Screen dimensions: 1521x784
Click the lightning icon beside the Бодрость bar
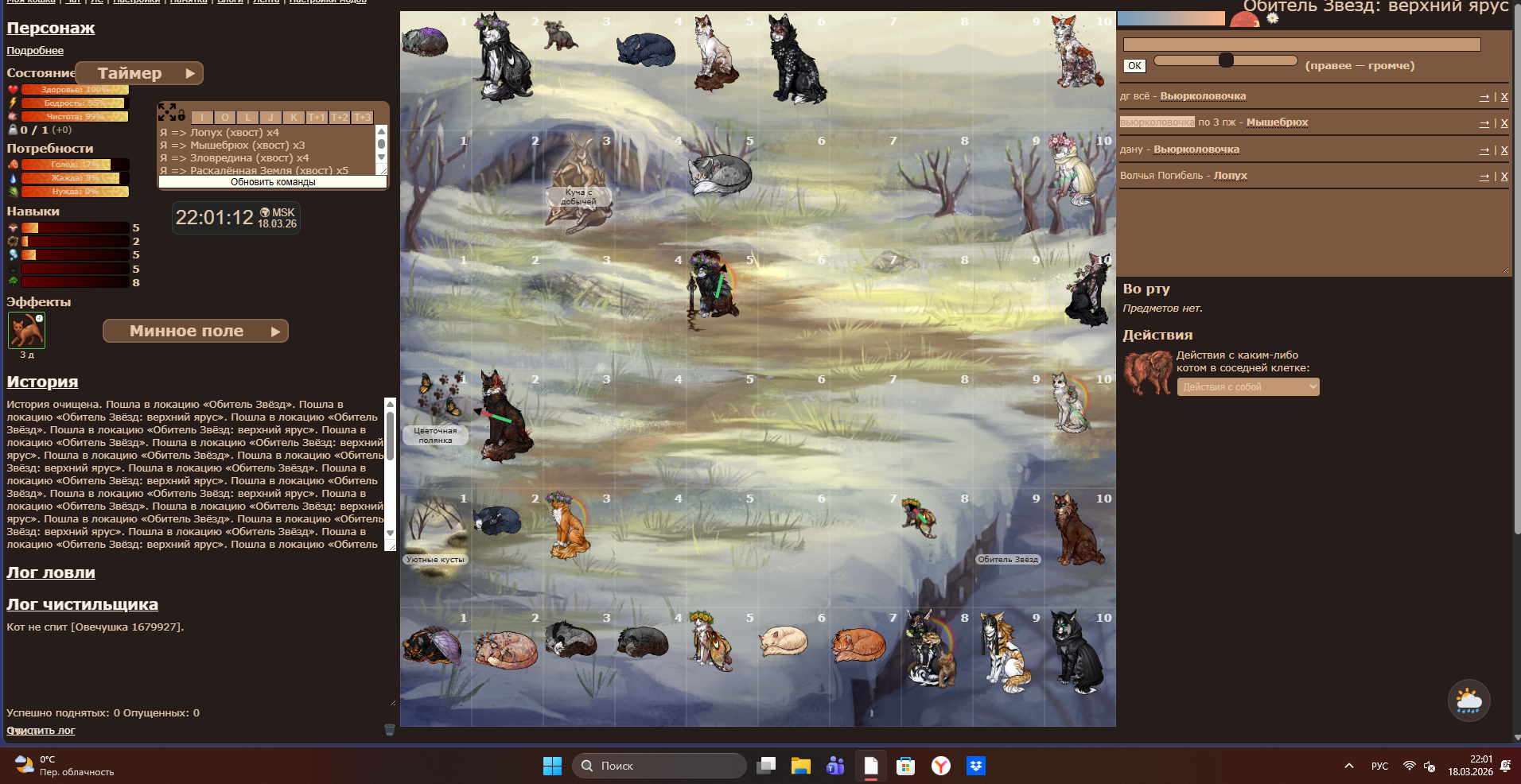[13, 103]
